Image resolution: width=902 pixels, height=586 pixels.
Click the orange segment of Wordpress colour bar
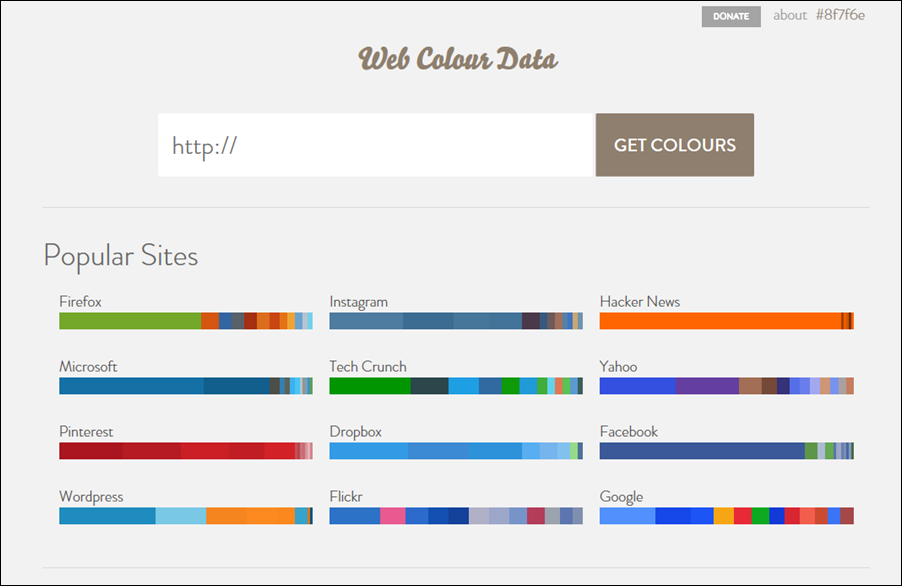250,516
